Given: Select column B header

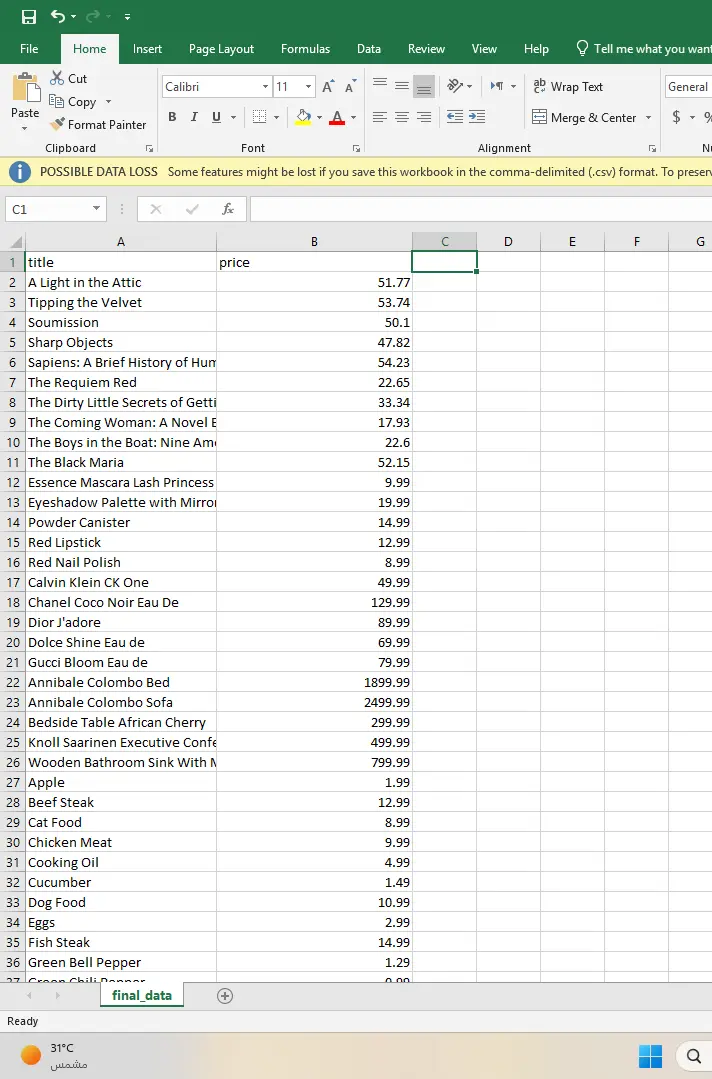Looking at the screenshot, I should 314,242.
